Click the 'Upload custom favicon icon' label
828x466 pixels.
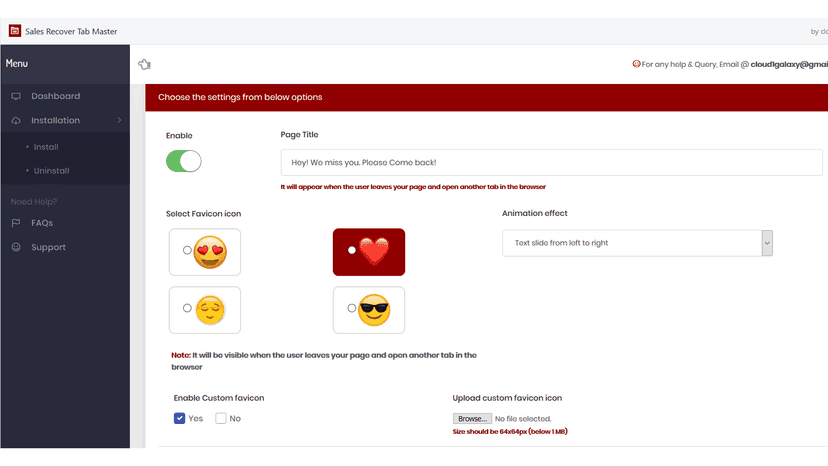[x=507, y=398]
